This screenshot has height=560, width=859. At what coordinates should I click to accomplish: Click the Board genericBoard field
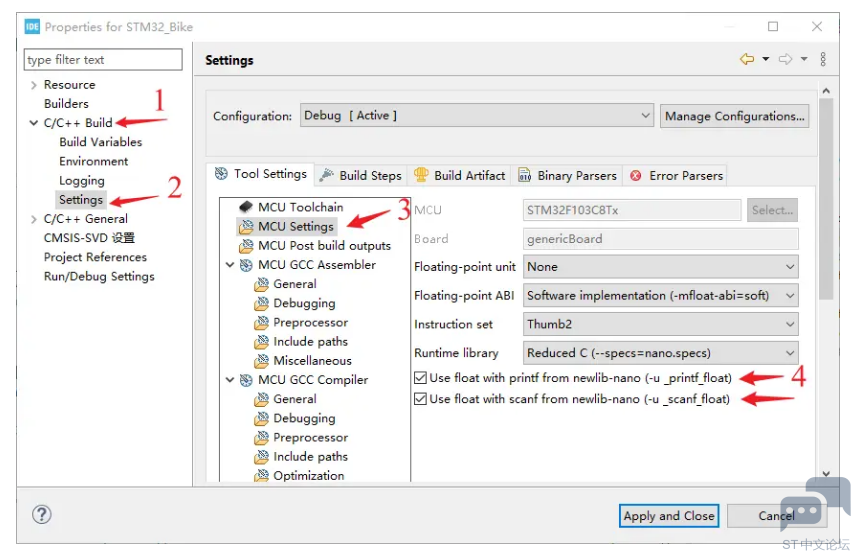[x=660, y=239]
